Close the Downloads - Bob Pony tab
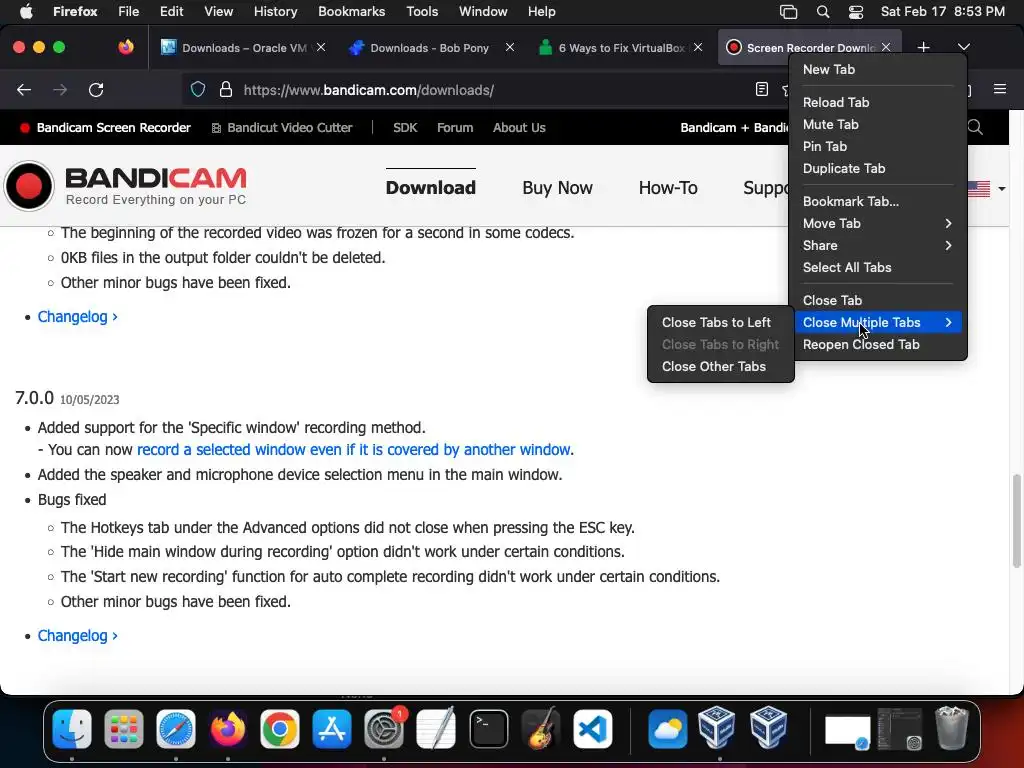 [x=509, y=47]
